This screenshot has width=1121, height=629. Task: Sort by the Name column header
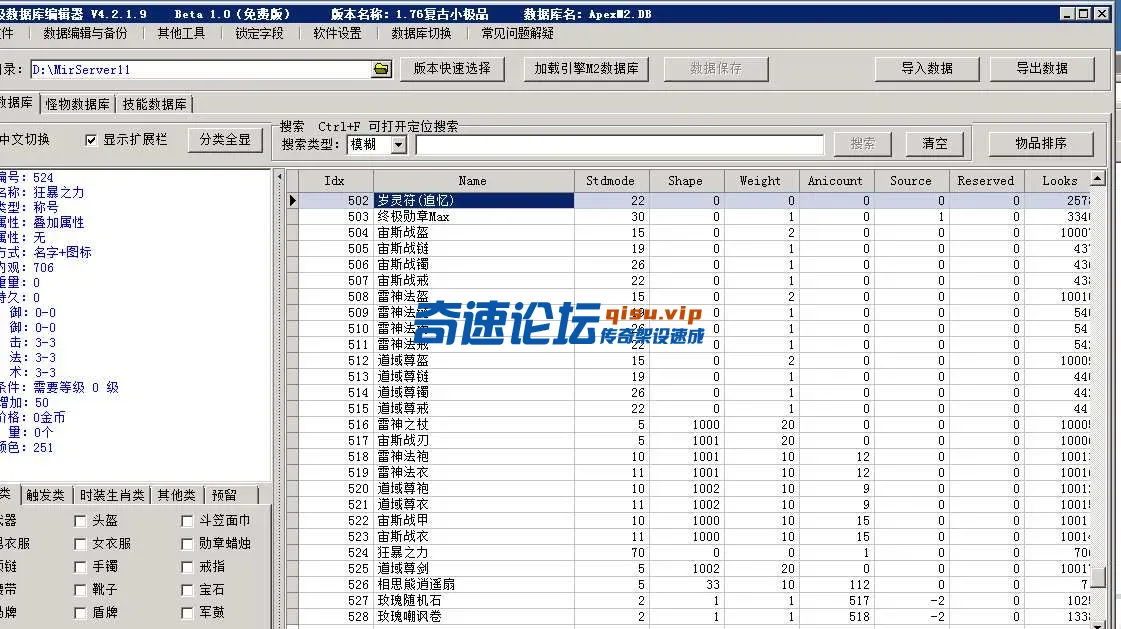(473, 181)
